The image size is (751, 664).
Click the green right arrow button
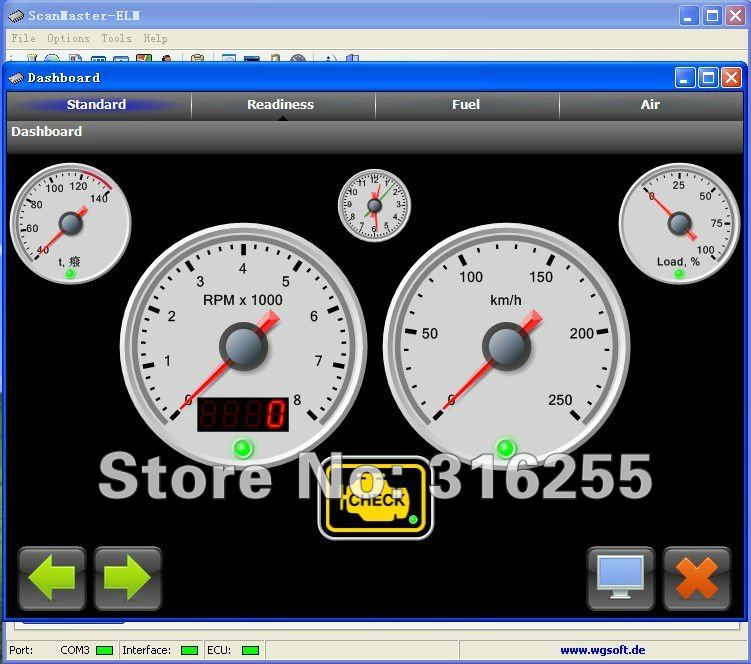128,578
